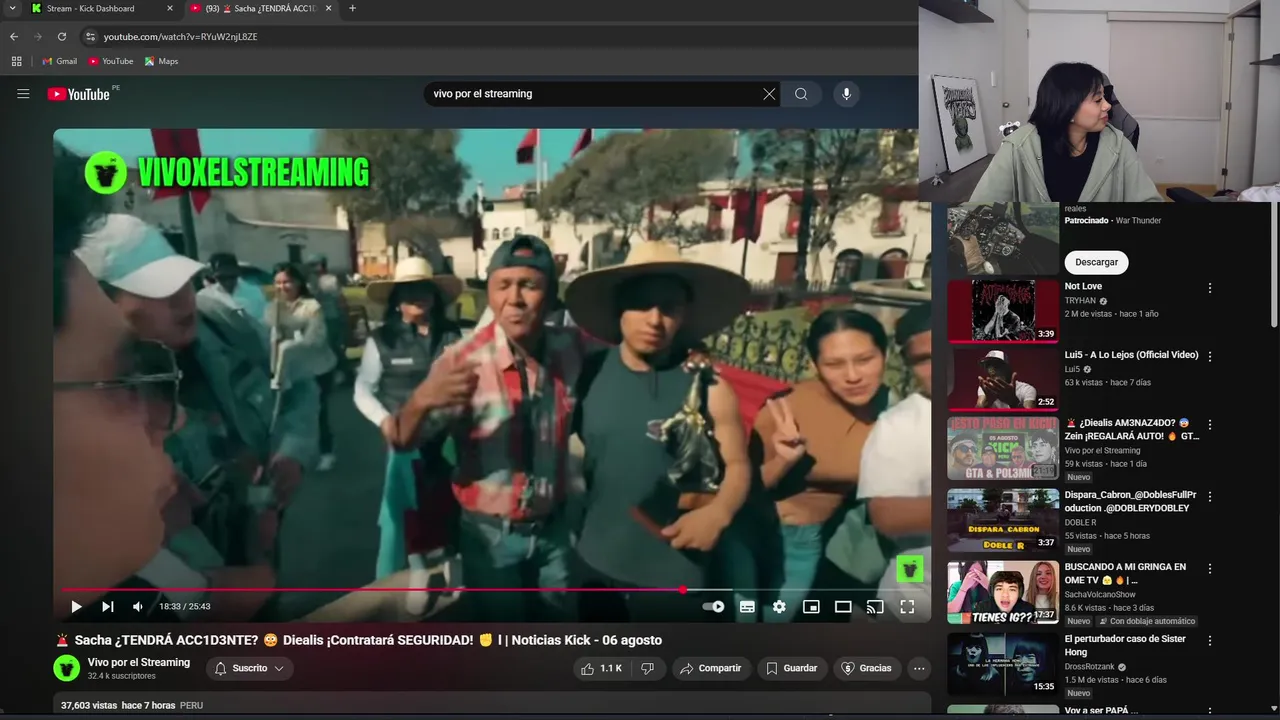1280x720 pixels.
Task: Open options for Dispara_Cabron video
Action: pos(1210,496)
